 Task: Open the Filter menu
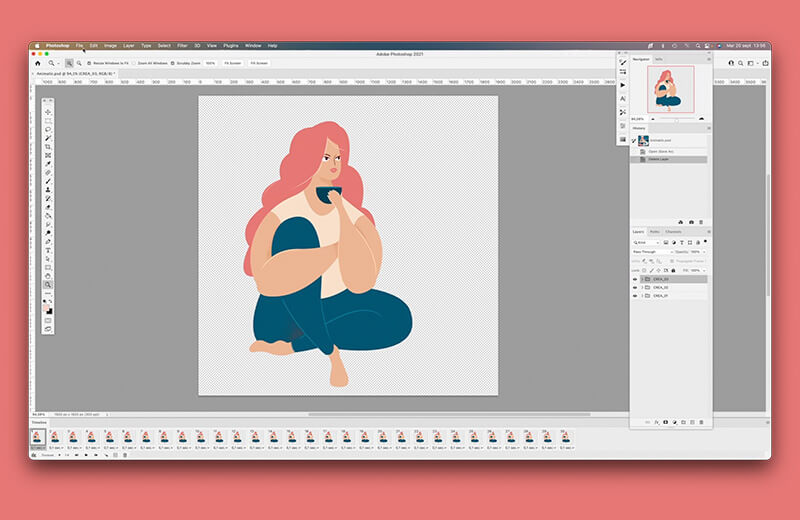tap(182, 45)
